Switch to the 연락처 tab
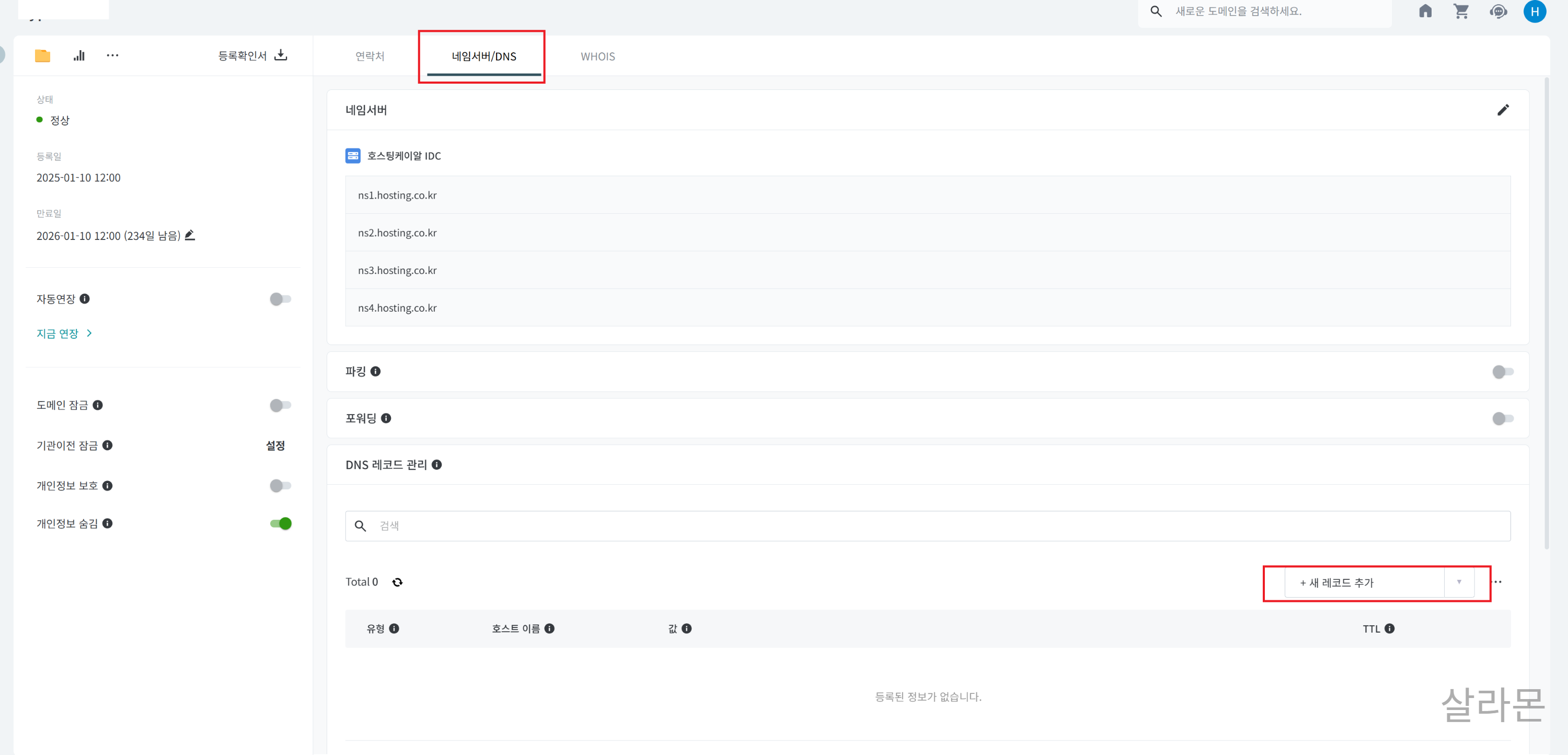Viewport: 1568px width, 755px height. pos(370,56)
